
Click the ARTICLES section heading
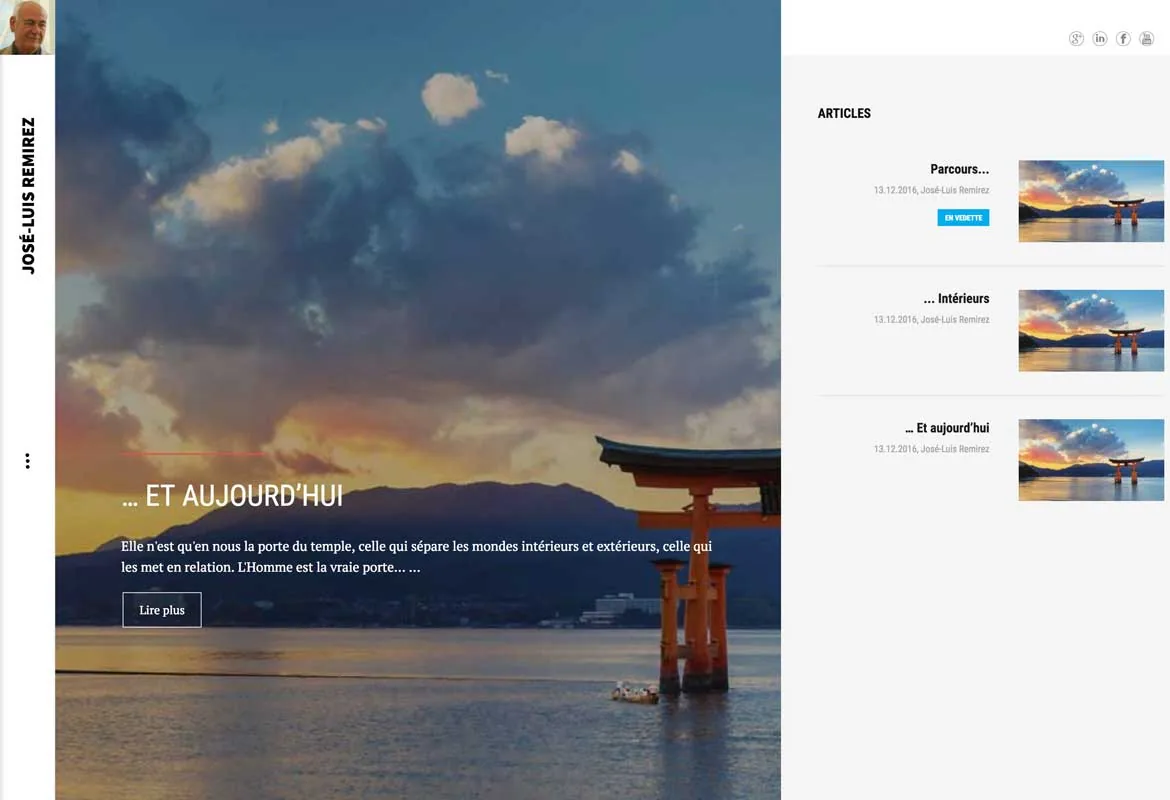tap(844, 113)
